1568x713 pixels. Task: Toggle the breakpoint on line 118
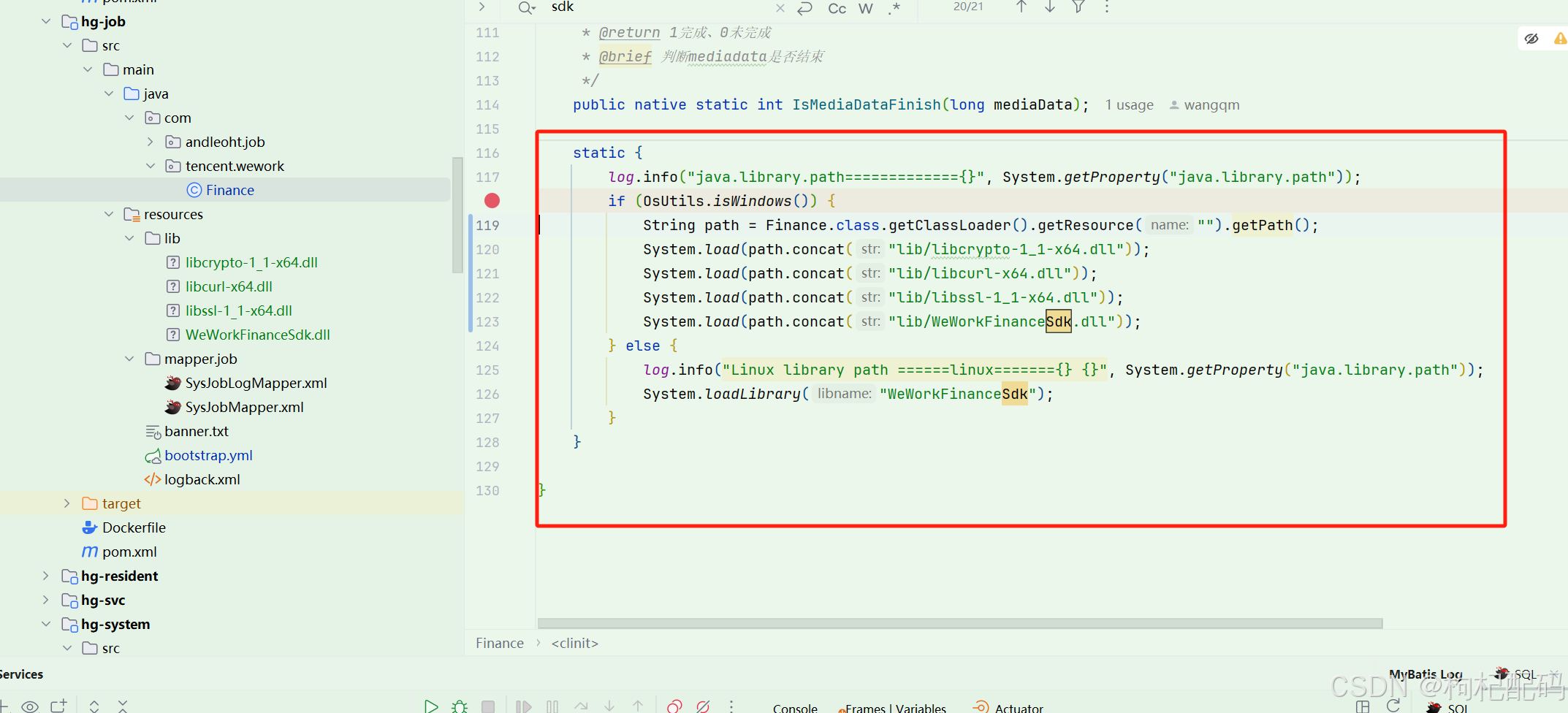(492, 201)
